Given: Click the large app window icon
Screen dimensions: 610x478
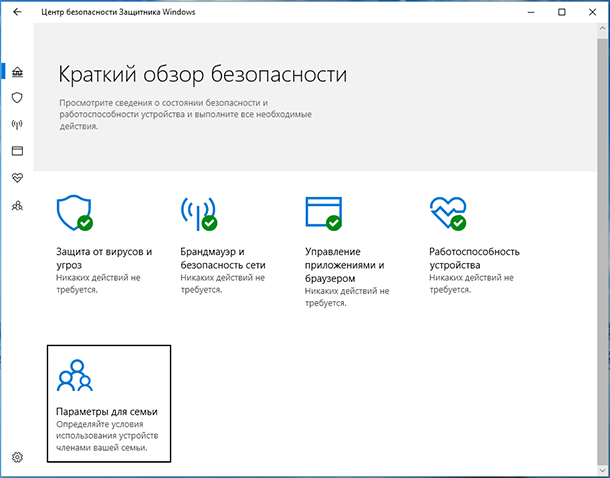Looking at the screenshot, I should click(x=324, y=213).
